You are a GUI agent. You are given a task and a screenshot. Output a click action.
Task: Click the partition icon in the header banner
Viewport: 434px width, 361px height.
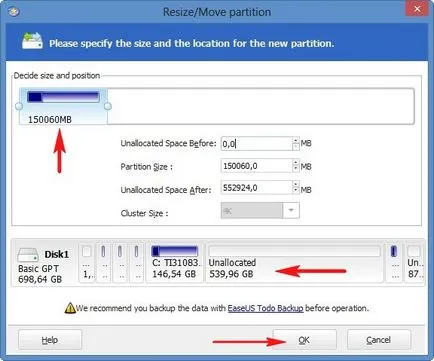coord(32,41)
